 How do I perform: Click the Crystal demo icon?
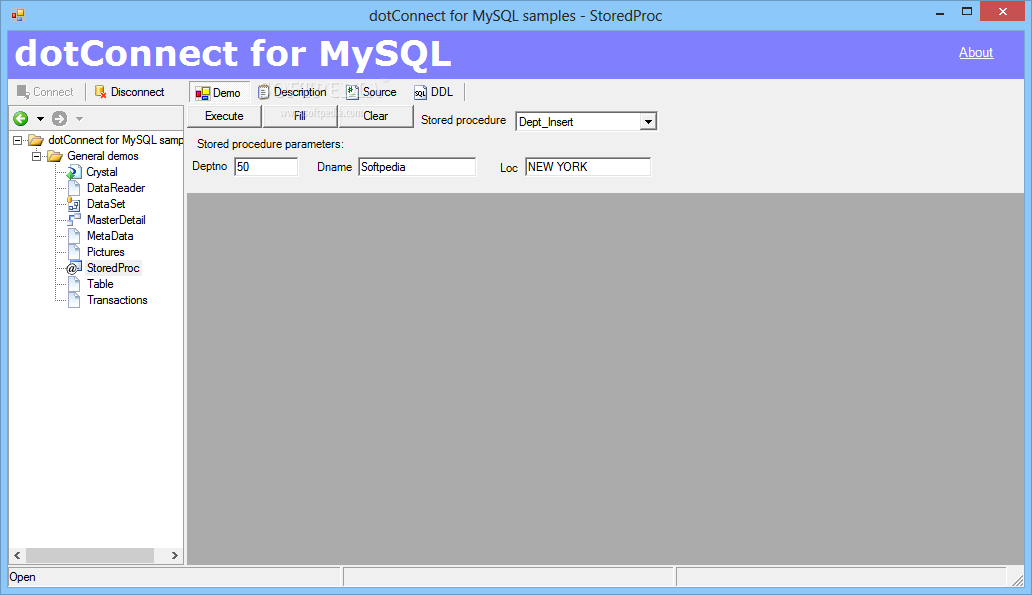tap(74, 172)
